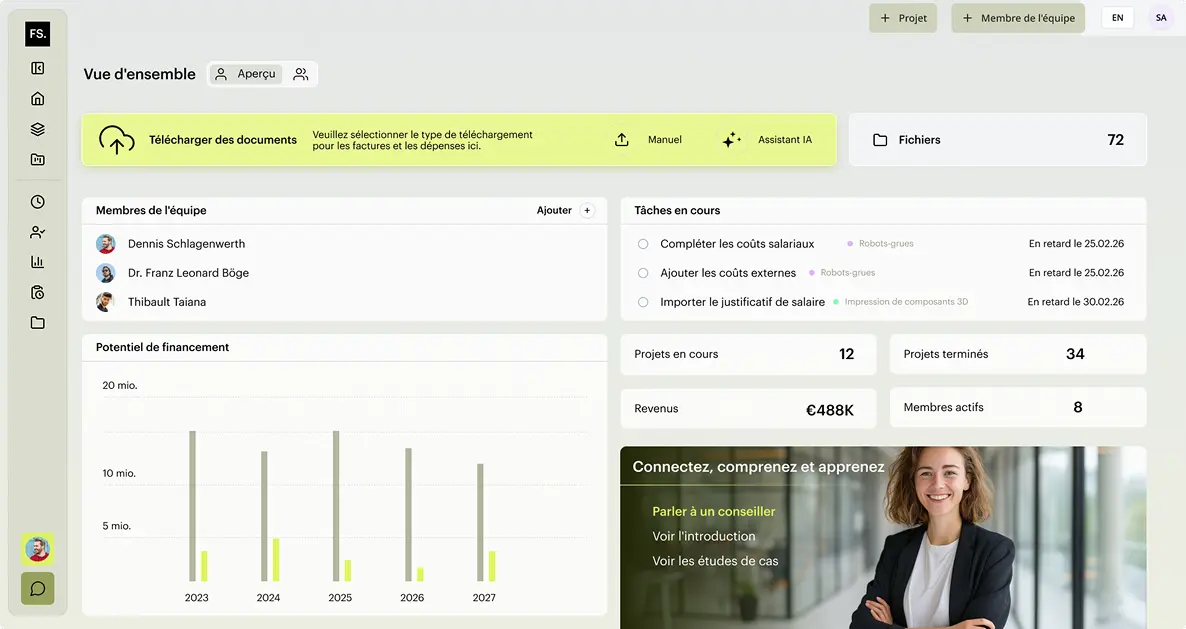
Task: Switch to the team view people icon
Action: [301, 74]
